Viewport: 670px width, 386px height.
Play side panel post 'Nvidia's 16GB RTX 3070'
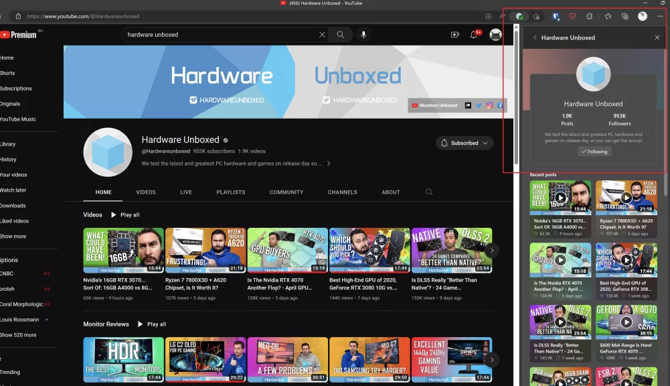[560, 197]
